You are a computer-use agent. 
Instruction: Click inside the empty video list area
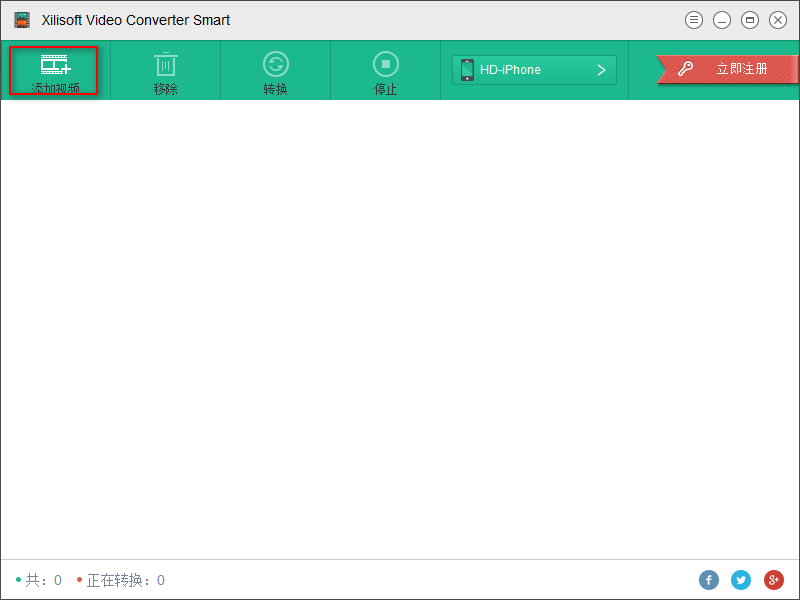pos(400,330)
